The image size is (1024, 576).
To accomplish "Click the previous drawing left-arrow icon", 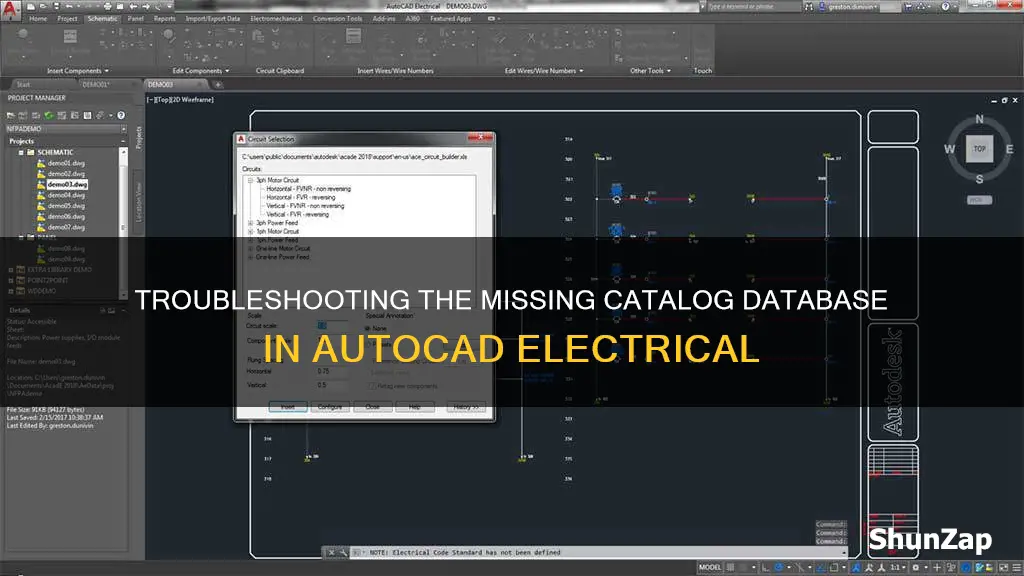I will coord(133,7).
